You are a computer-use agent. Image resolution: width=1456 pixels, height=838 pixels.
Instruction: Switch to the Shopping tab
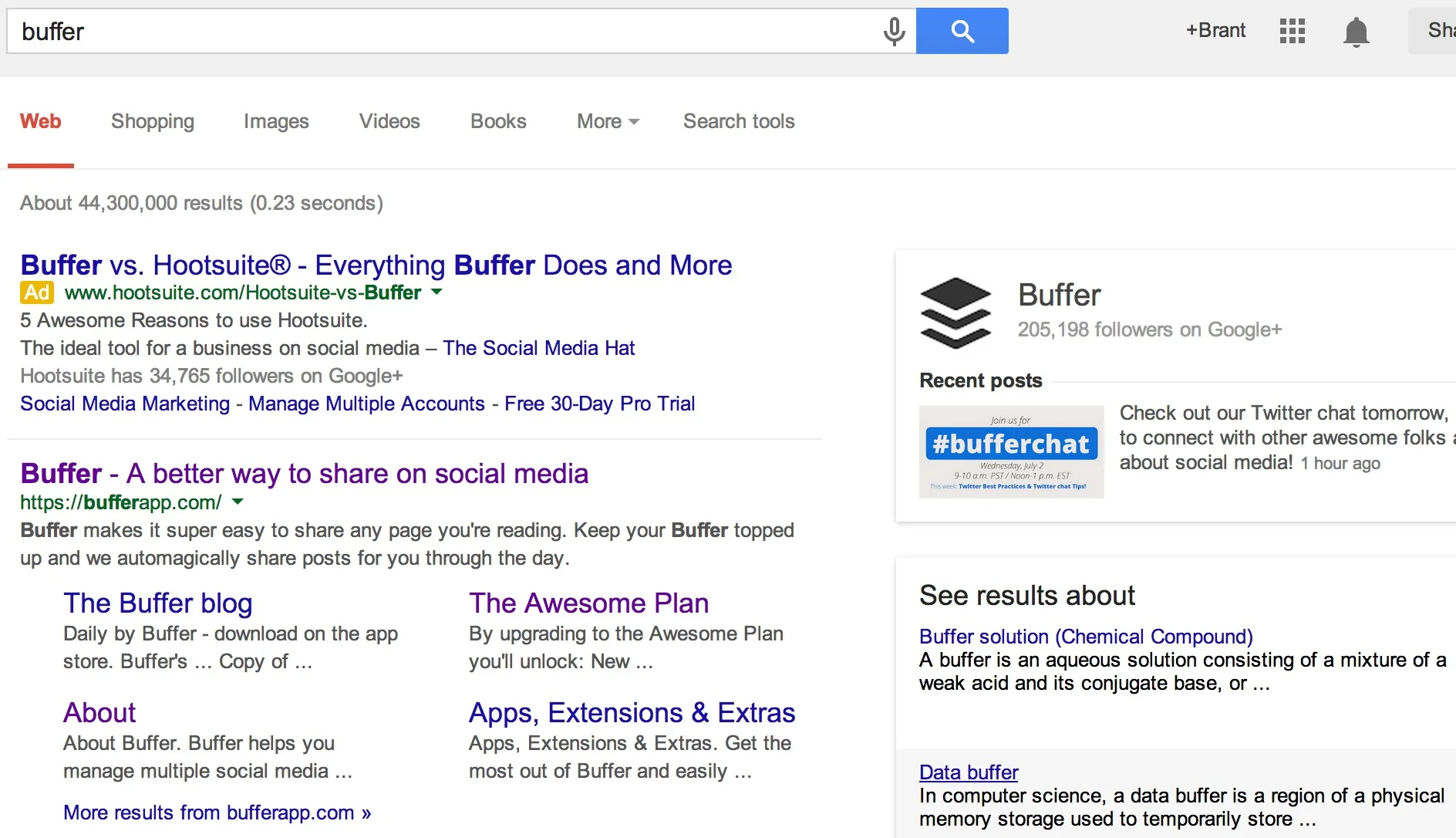153,121
